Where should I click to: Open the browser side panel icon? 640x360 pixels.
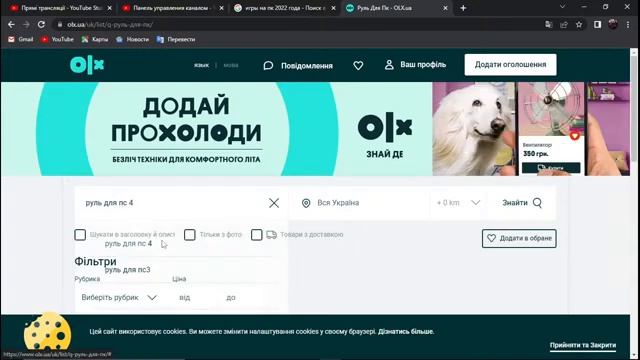[598, 24]
